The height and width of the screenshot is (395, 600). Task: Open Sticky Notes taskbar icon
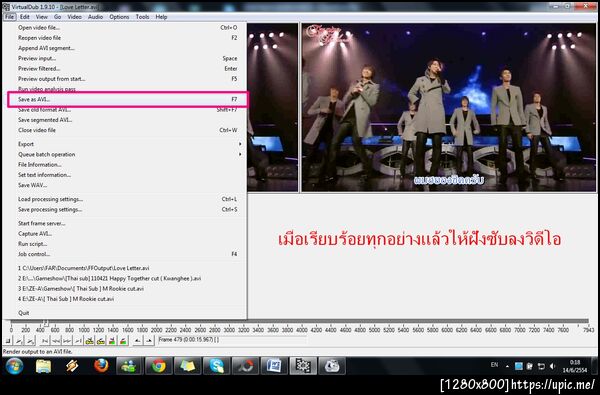(188, 366)
